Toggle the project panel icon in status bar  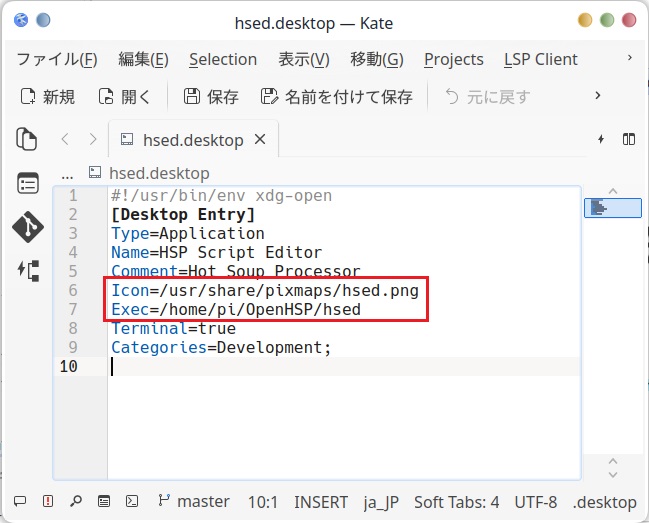[x=104, y=501]
